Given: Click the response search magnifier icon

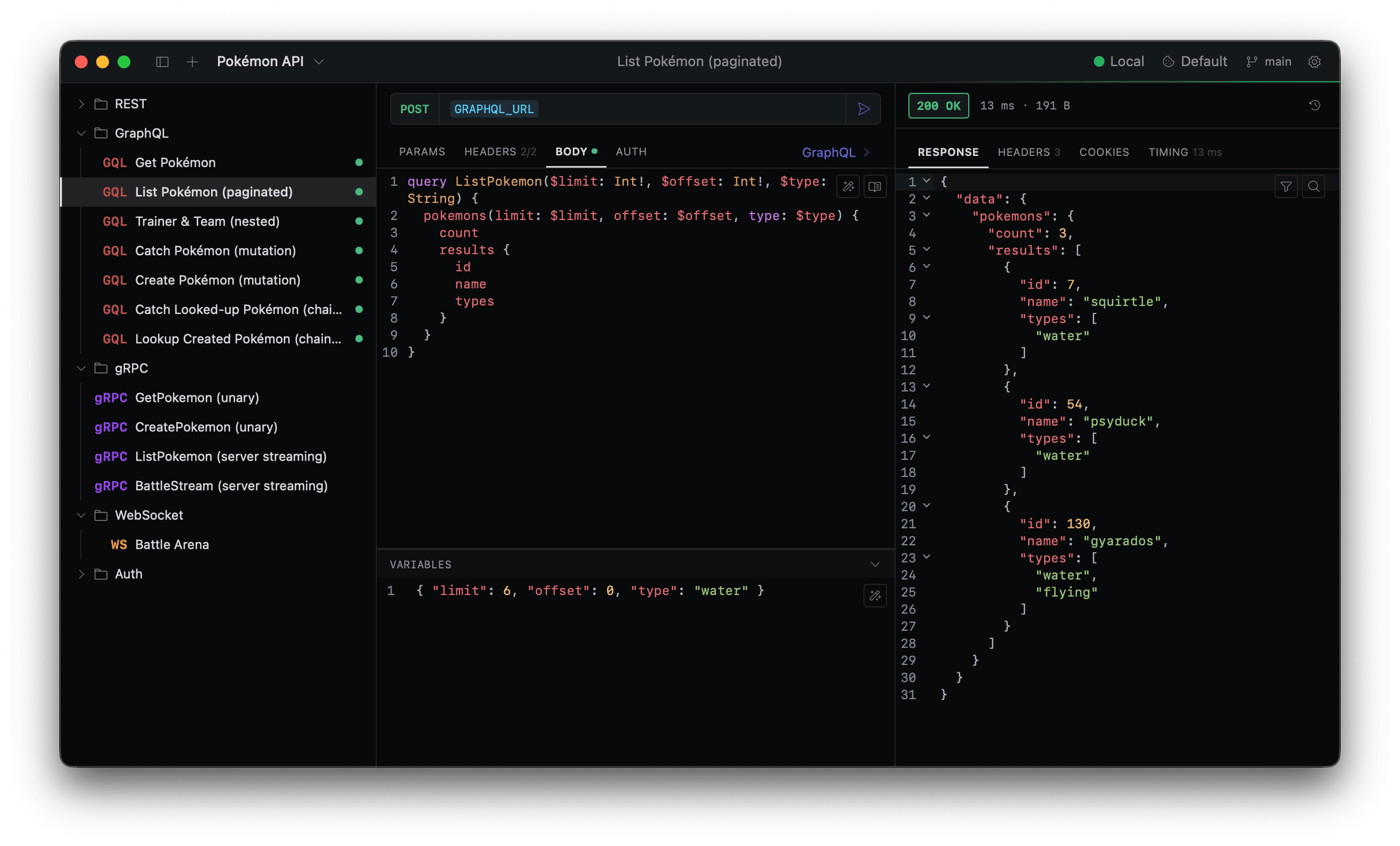Looking at the screenshot, I should click(1313, 187).
